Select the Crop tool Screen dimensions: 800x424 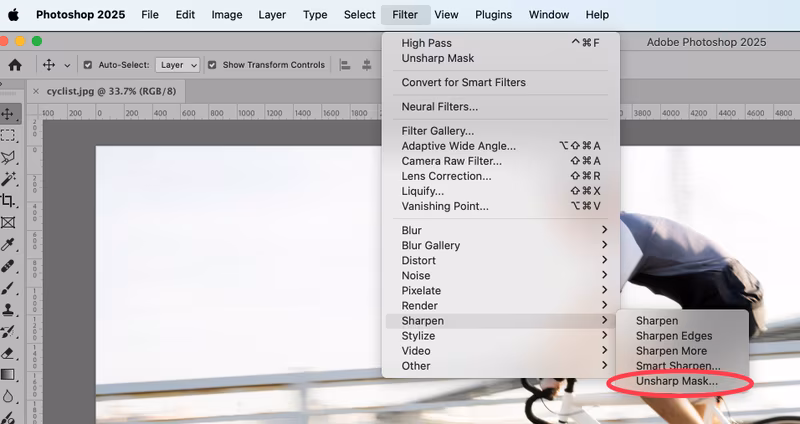click(8, 201)
